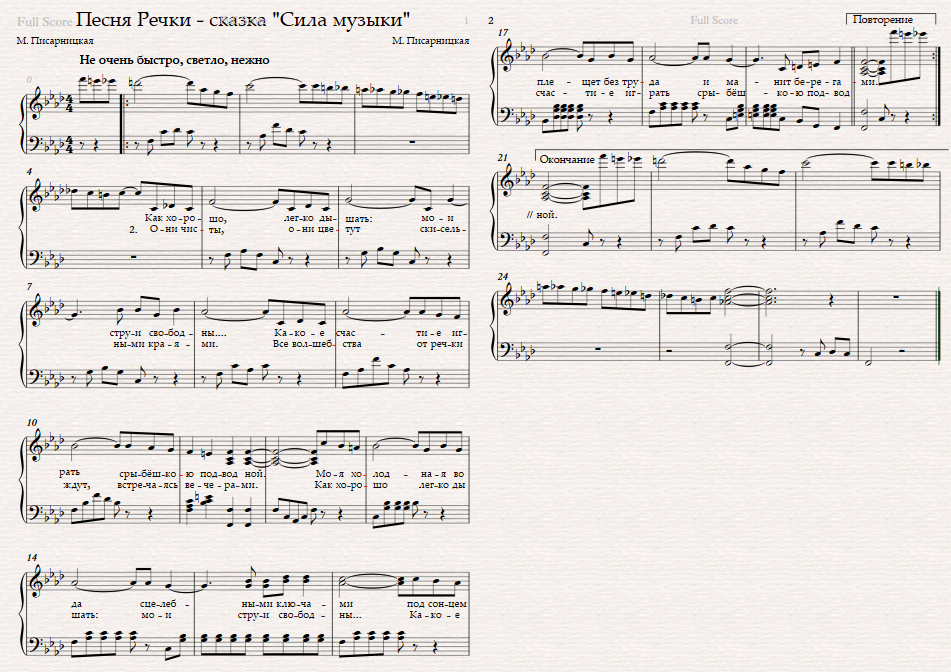Select measure number 24 on last system

tap(503, 277)
